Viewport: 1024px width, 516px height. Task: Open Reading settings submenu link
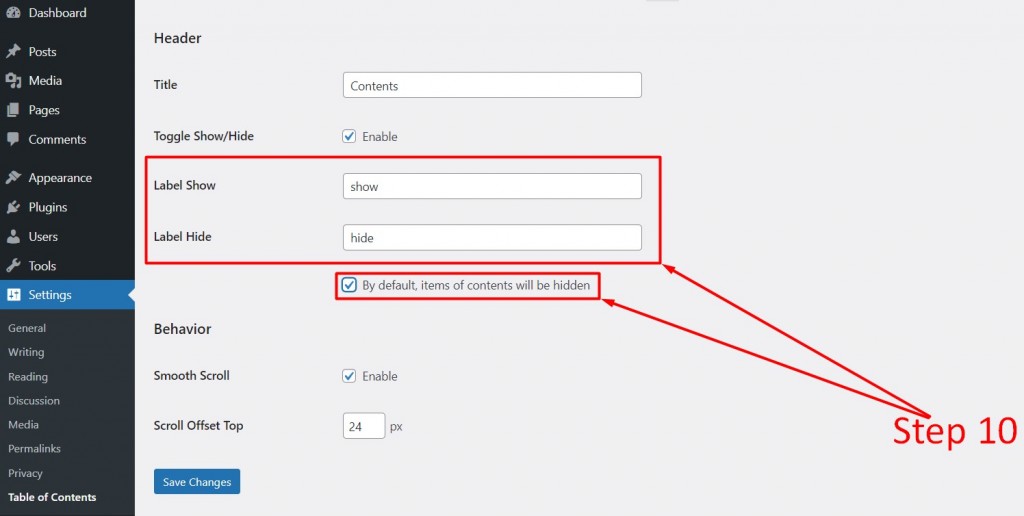[x=27, y=377]
